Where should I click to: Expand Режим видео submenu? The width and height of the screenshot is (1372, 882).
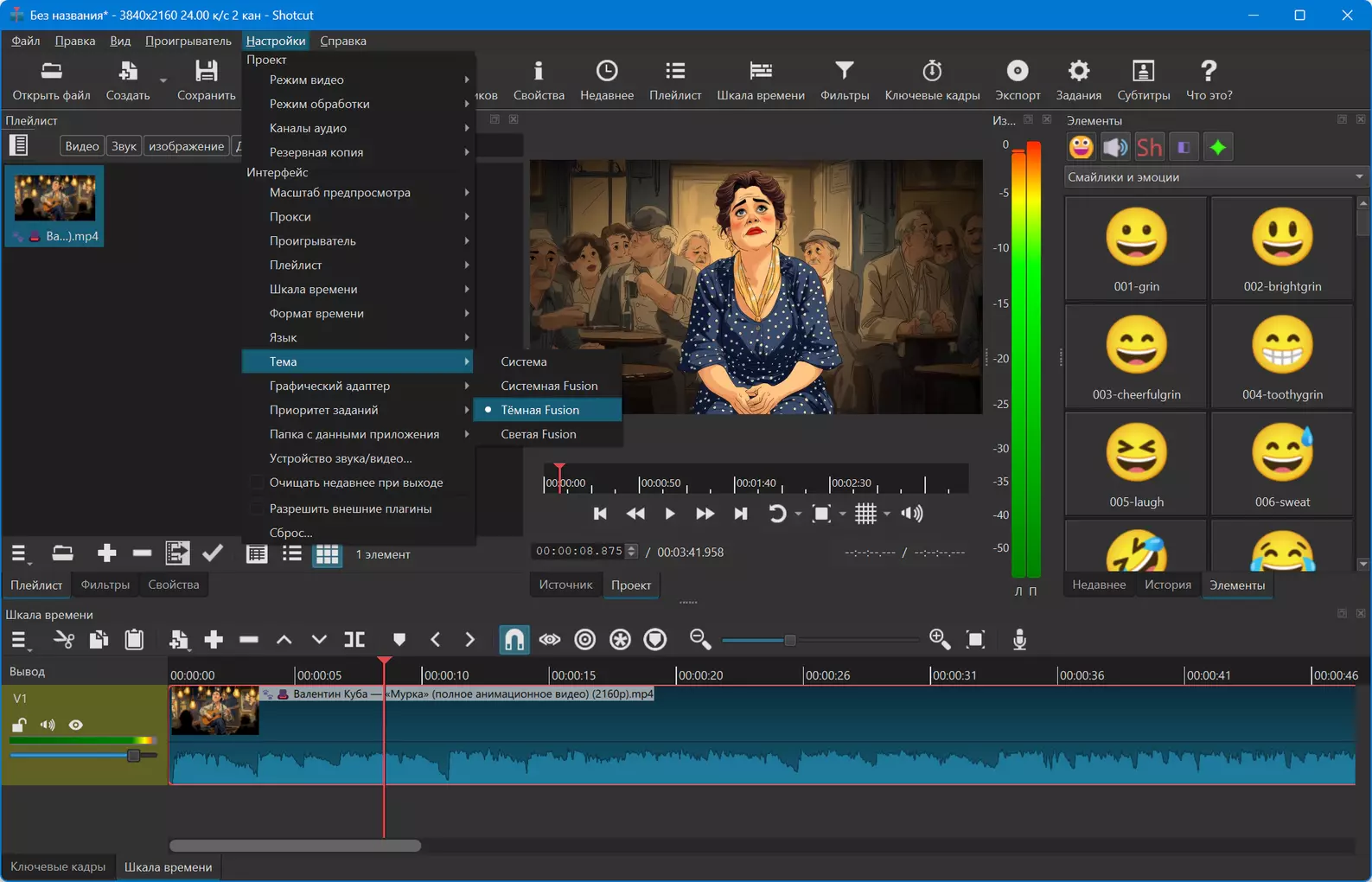(358, 80)
